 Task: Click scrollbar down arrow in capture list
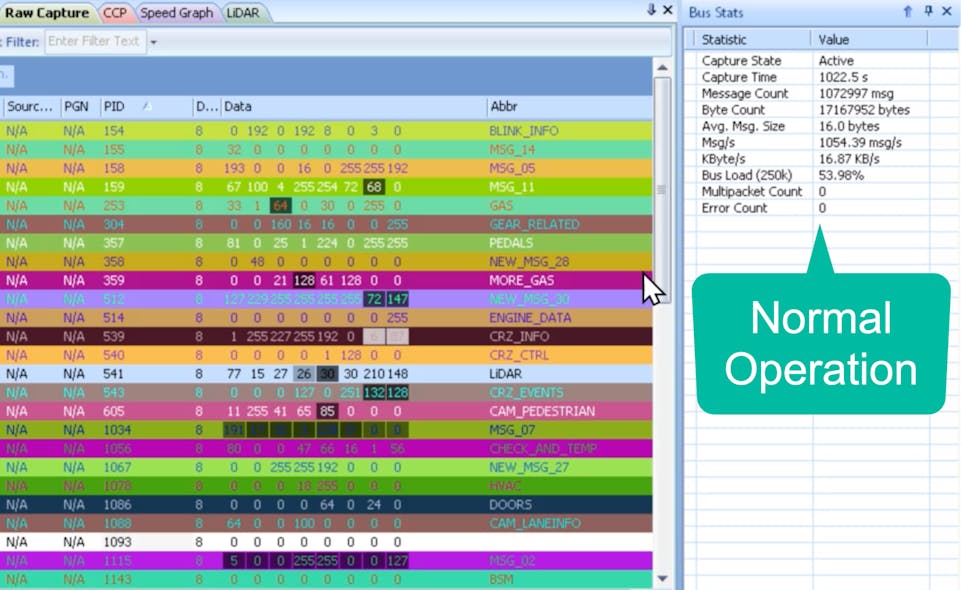pos(662,578)
